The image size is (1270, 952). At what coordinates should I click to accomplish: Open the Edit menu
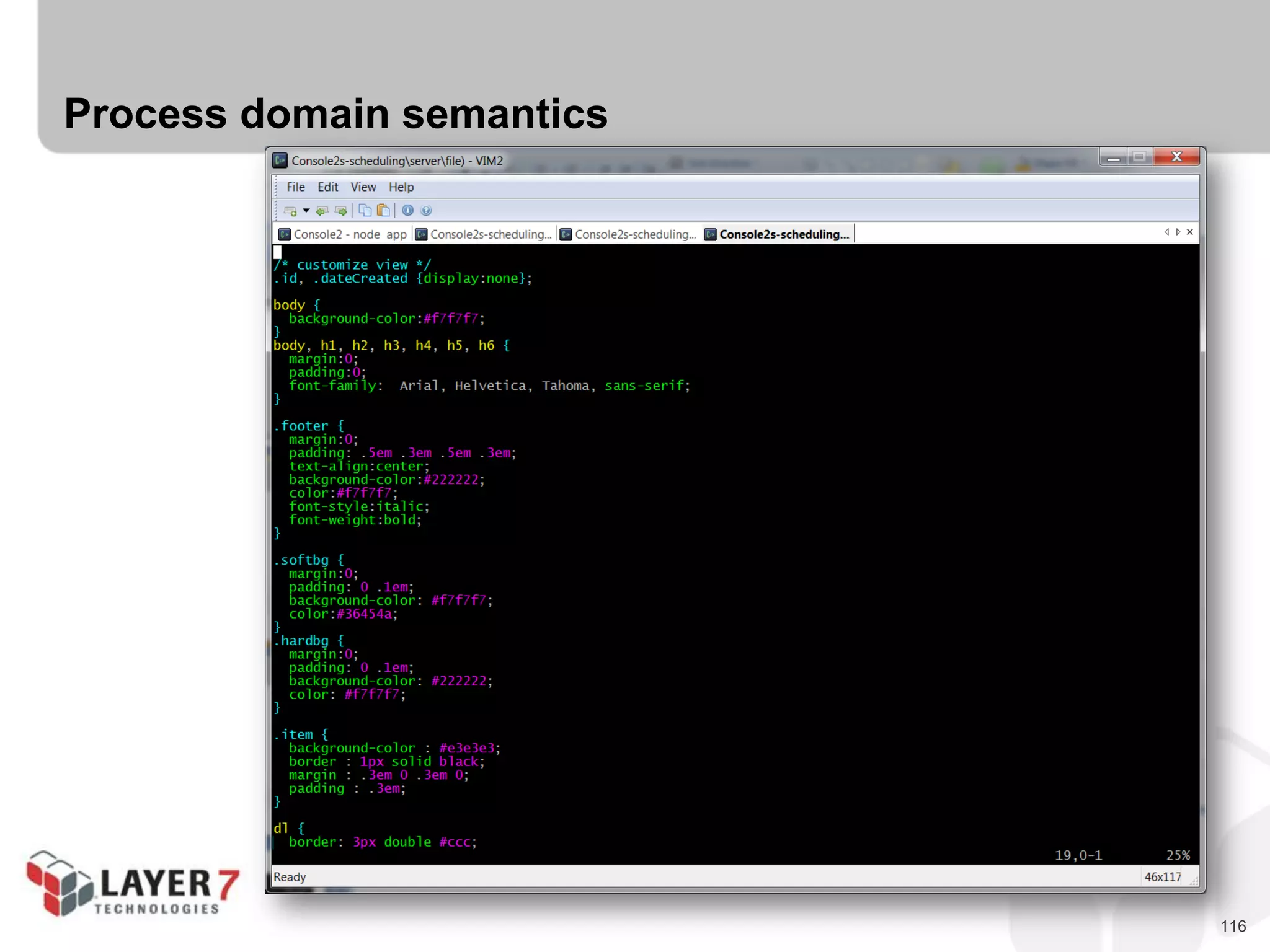pyautogui.click(x=328, y=187)
